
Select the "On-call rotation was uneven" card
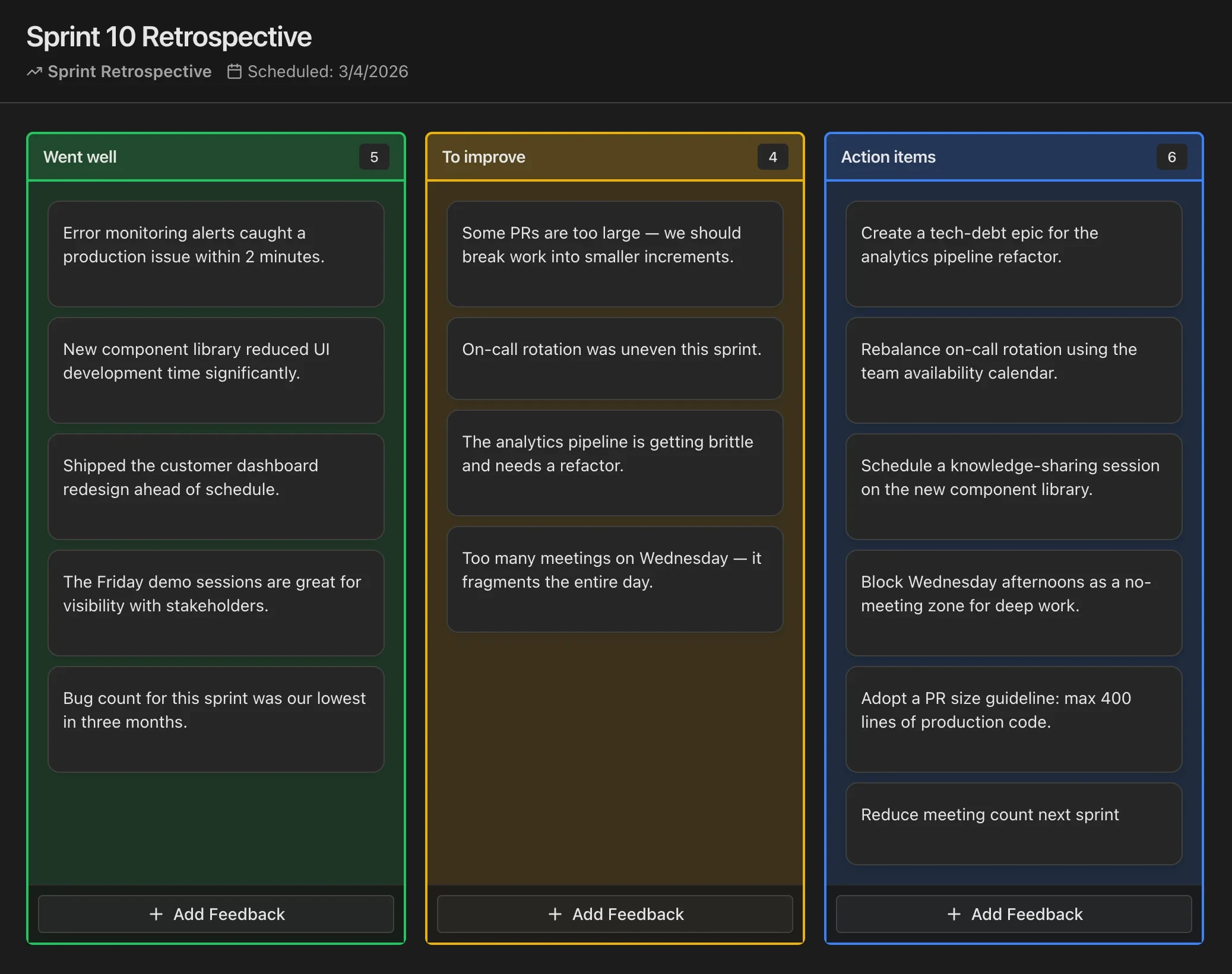click(615, 358)
